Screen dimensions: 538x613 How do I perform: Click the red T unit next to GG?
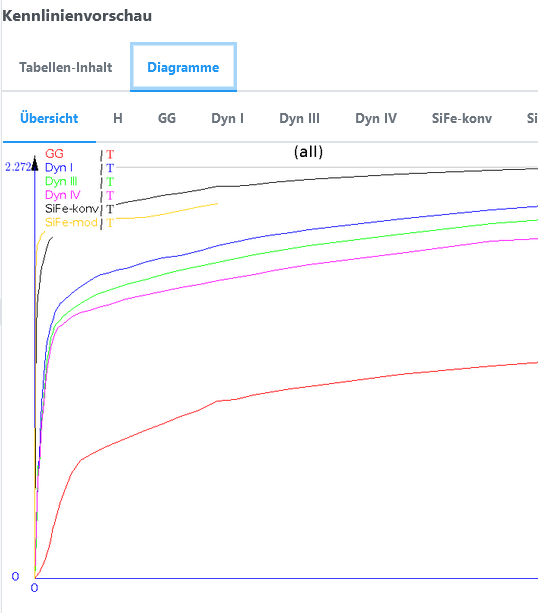110,154
